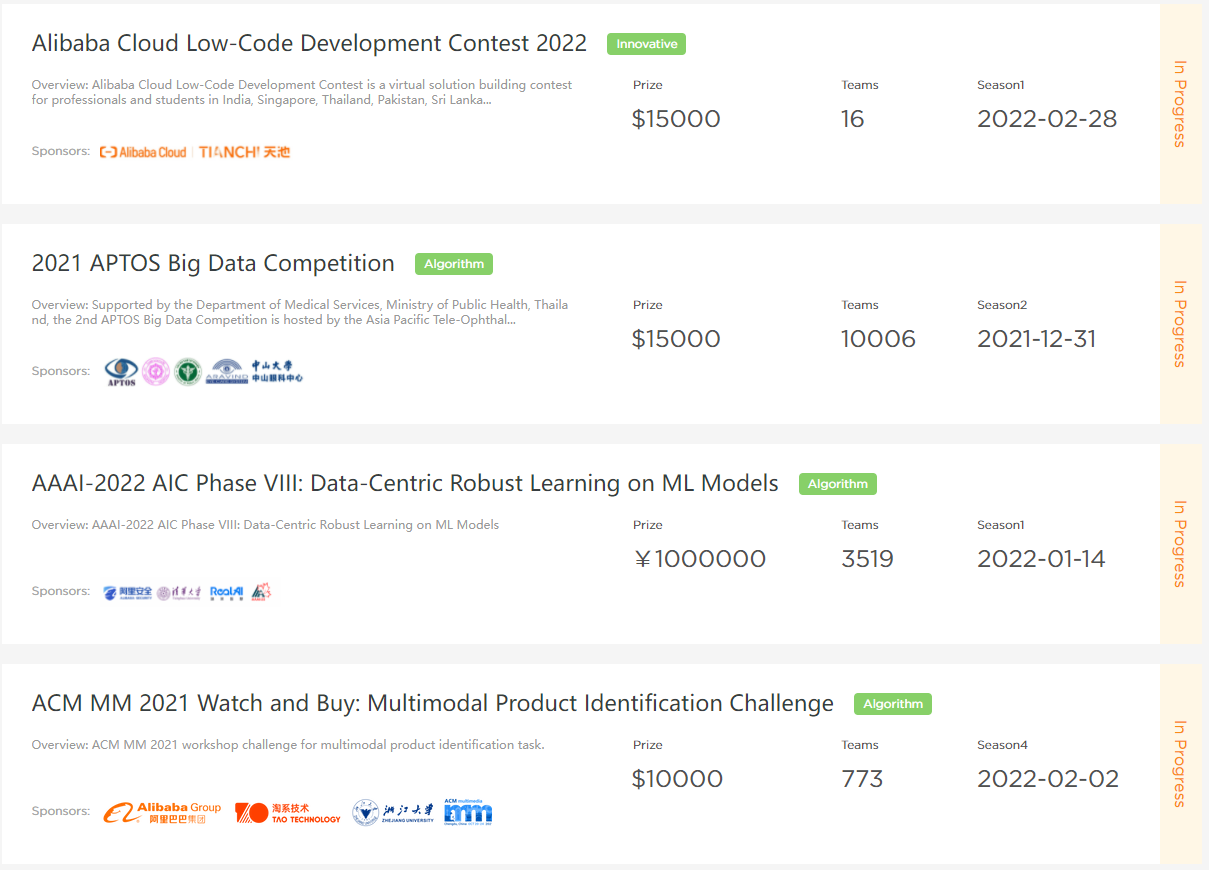Click the Alibaba Cloud sponsor logo
The image size is (1209, 870).
(x=143, y=152)
